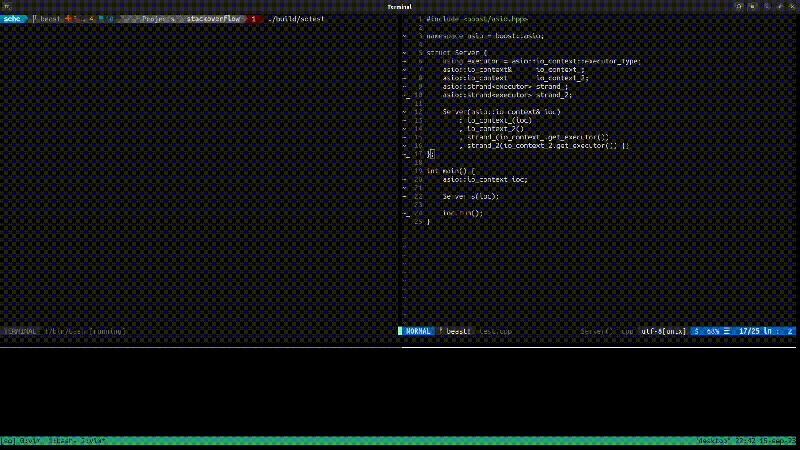Click the red exit-status '1' prompt segment

[x=253, y=19]
